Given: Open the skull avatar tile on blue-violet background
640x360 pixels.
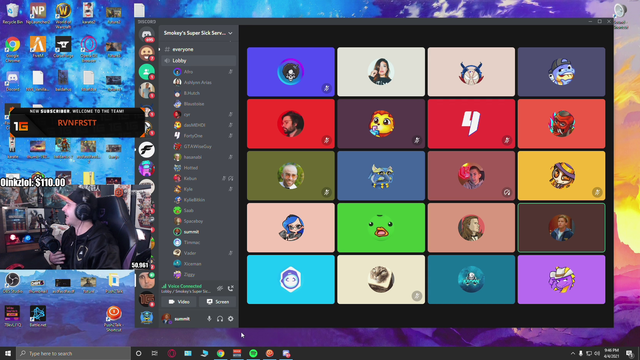Looking at the screenshot, I should [291, 72].
